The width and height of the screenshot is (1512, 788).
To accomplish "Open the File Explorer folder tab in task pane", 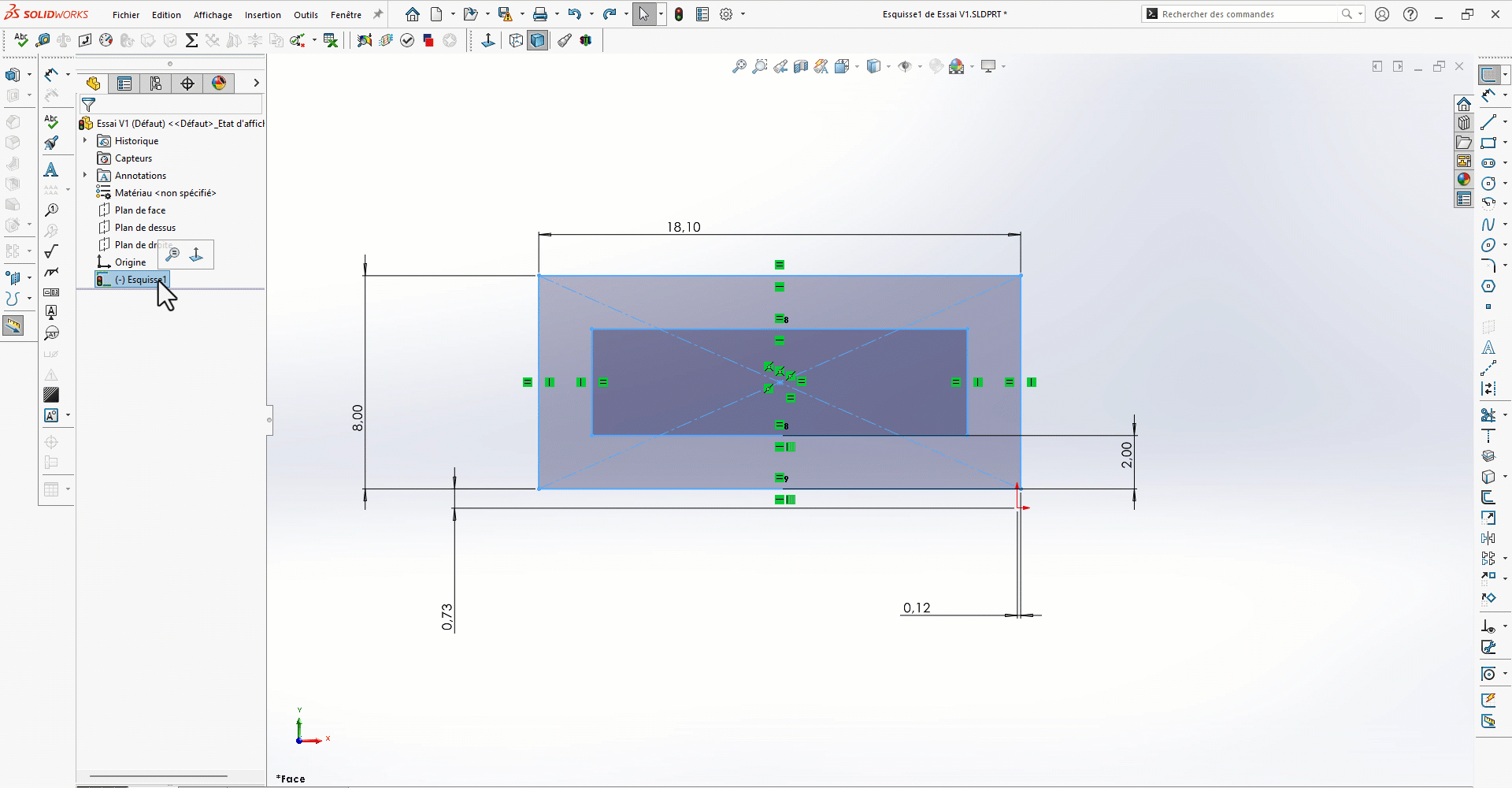I will [x=1464, y=142].
